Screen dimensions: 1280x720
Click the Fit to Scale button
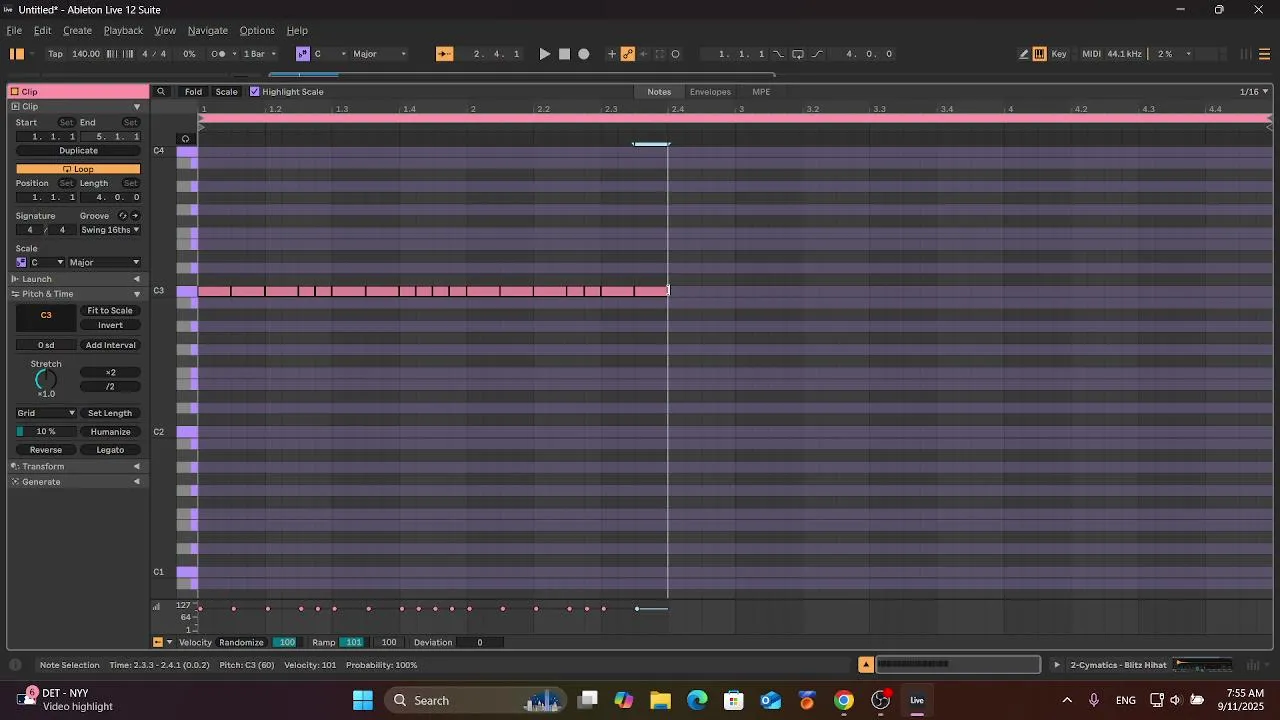coord(110,311)
